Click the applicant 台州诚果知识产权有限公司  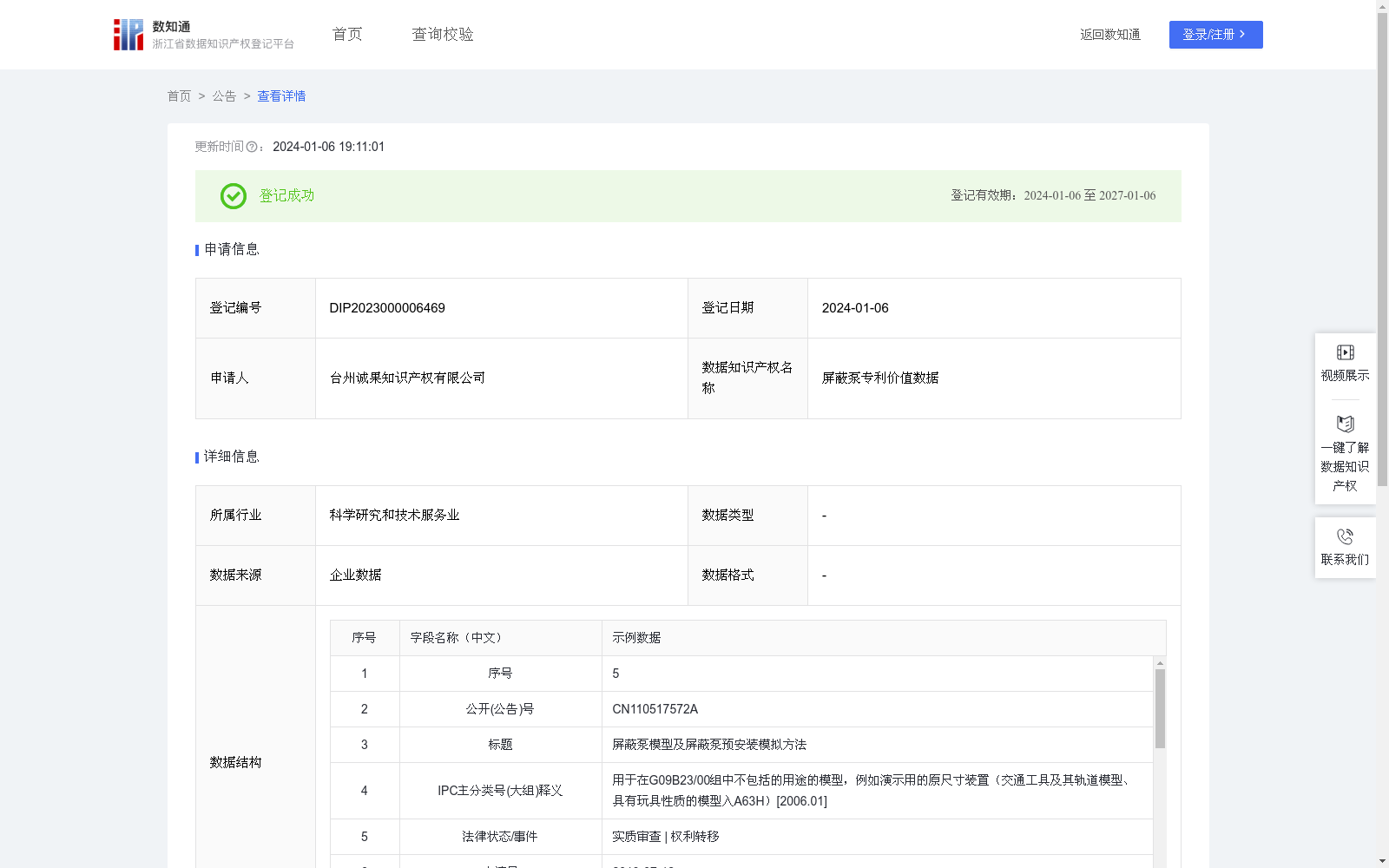[407, 378]
